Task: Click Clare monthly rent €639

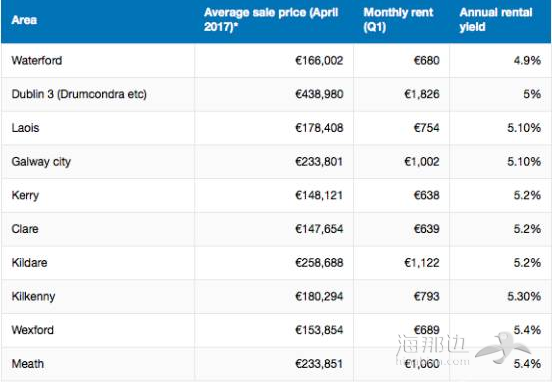Action: [426, 229]
